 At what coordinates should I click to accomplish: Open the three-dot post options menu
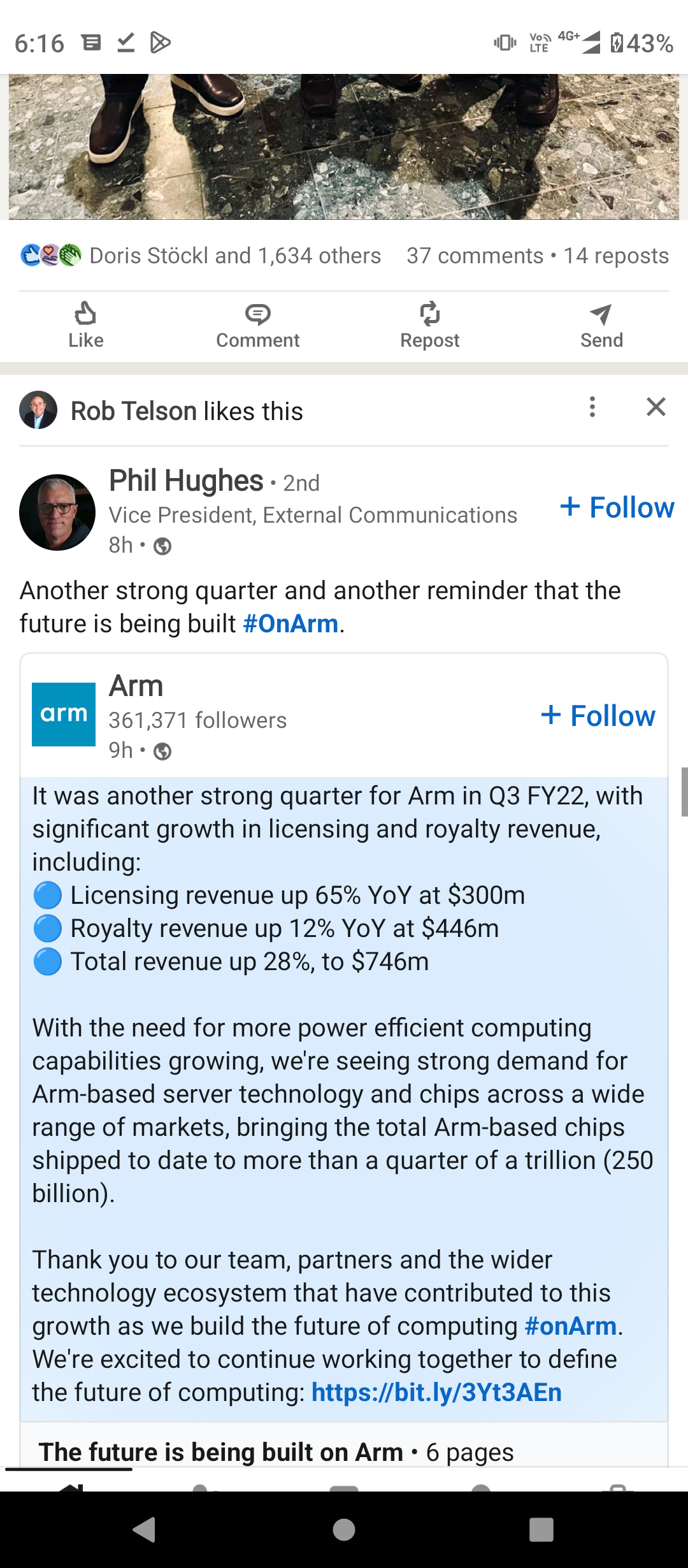[592, 407]
